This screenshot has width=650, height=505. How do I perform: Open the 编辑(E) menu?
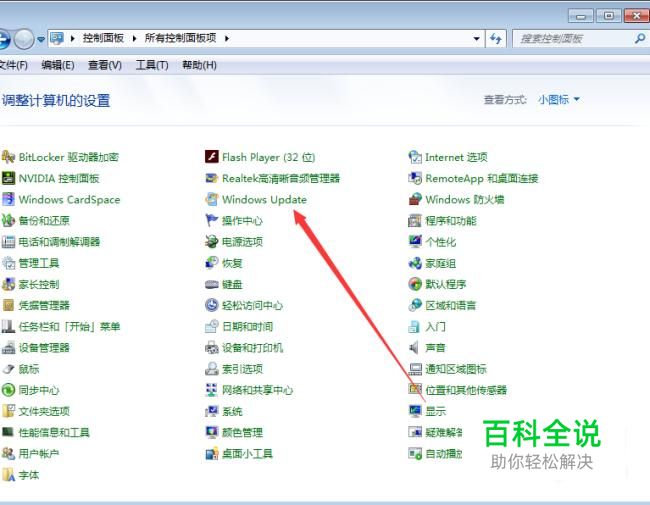58,65
